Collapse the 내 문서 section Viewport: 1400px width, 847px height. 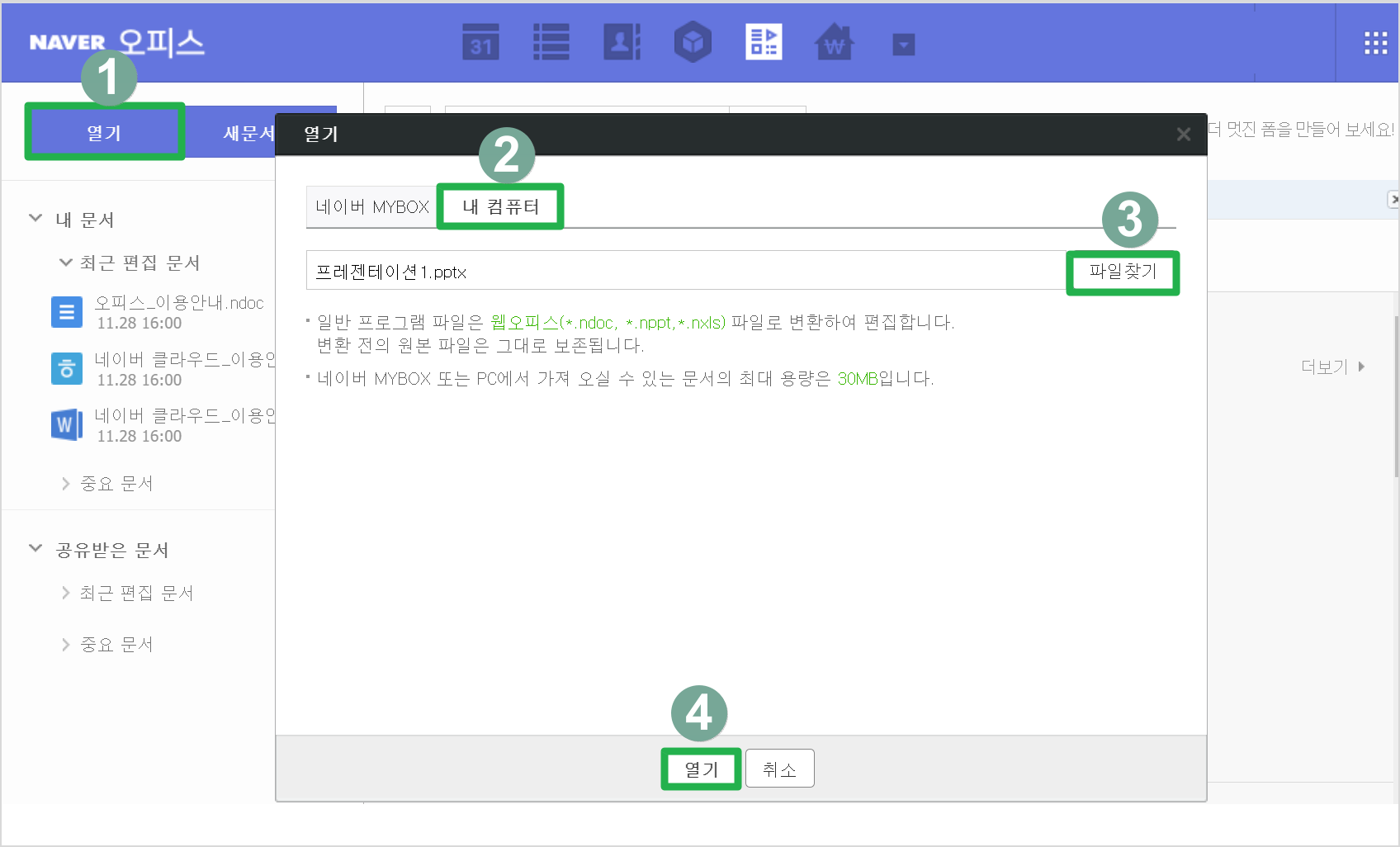coord(35,218)
